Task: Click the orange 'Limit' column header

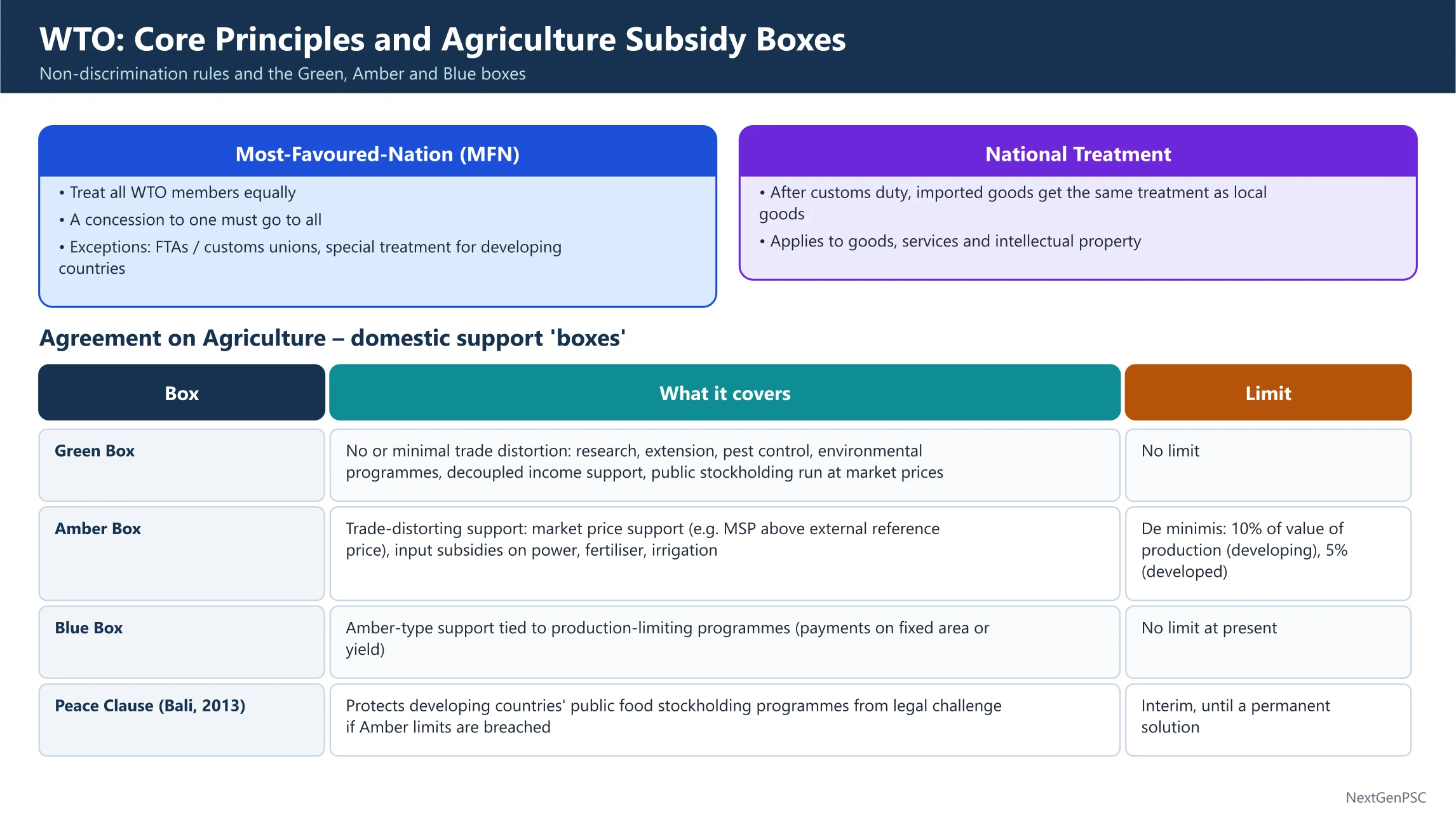Action: tap(1268, 393)
